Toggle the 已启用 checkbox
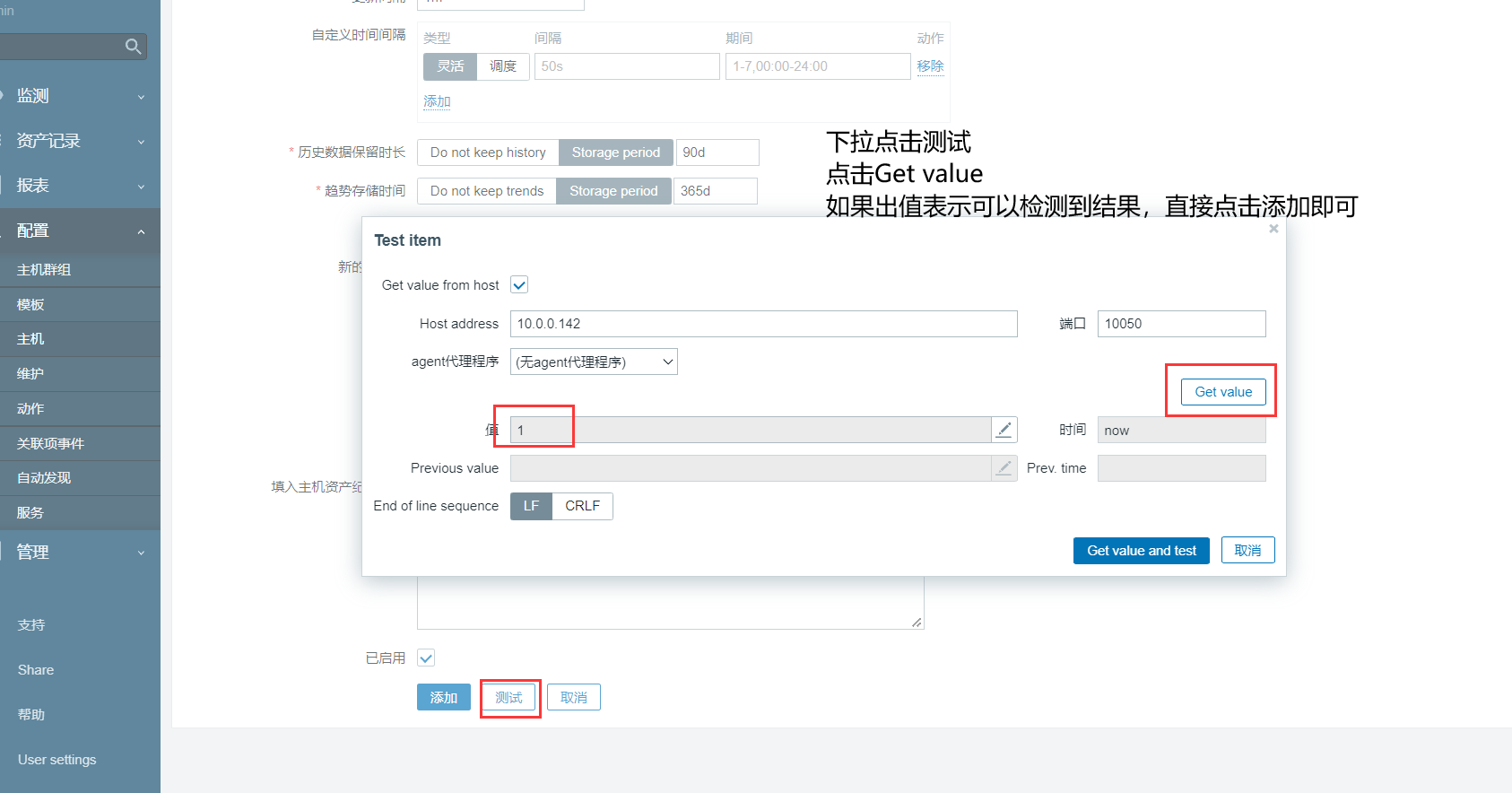This screenshot has height=793, width=1512. [x=426, y=658]
